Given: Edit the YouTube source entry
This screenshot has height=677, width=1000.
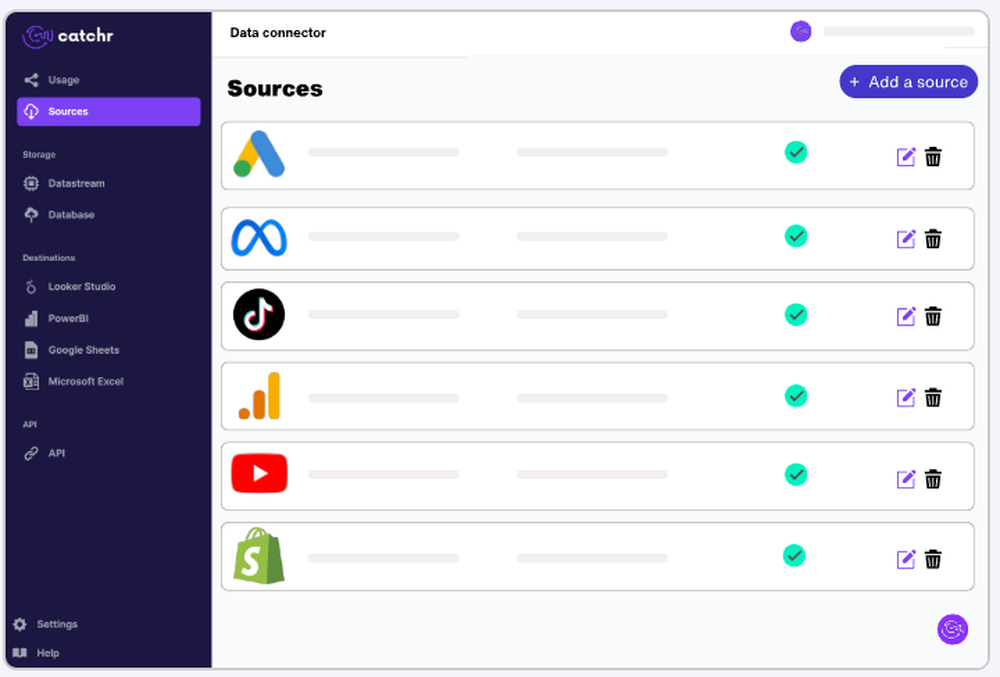Looking at the screenshot, I should click(x=906, y=479).
